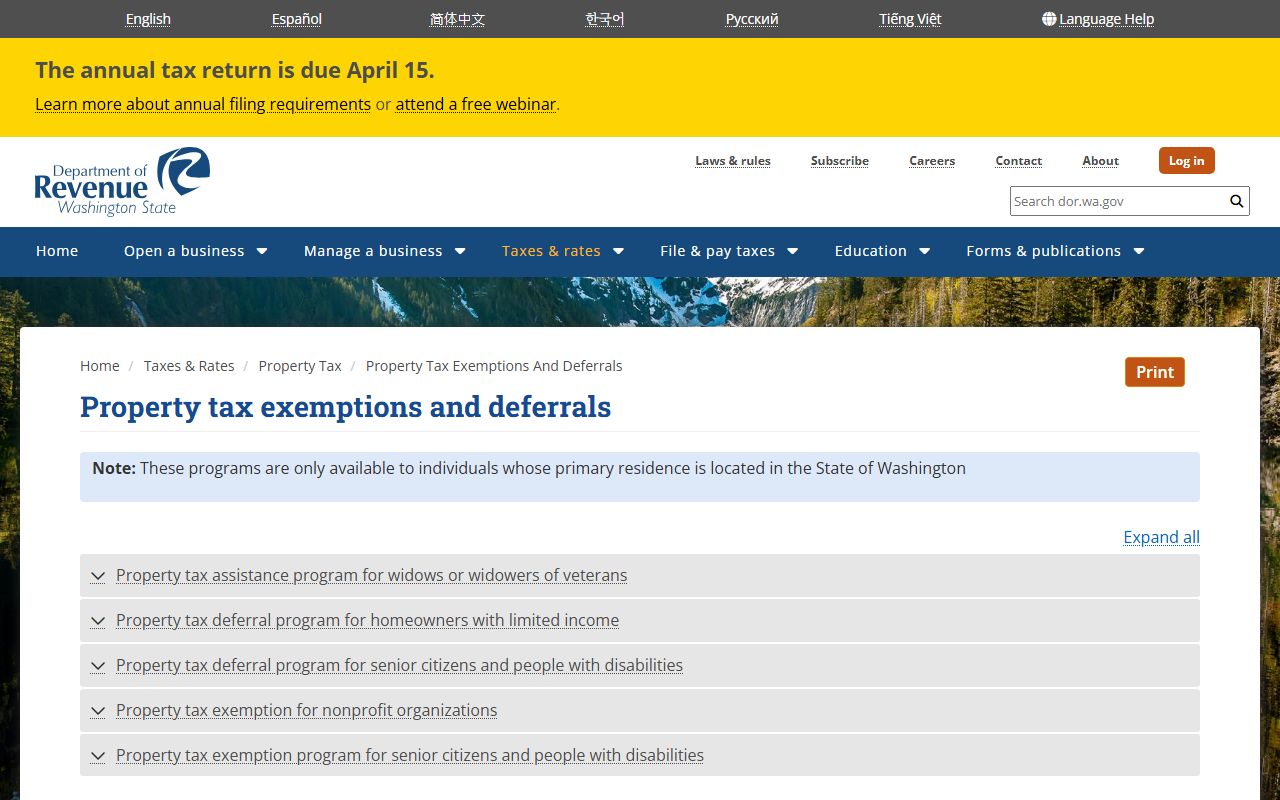Open the Open a business dropdown arrow

coord(262,251)
